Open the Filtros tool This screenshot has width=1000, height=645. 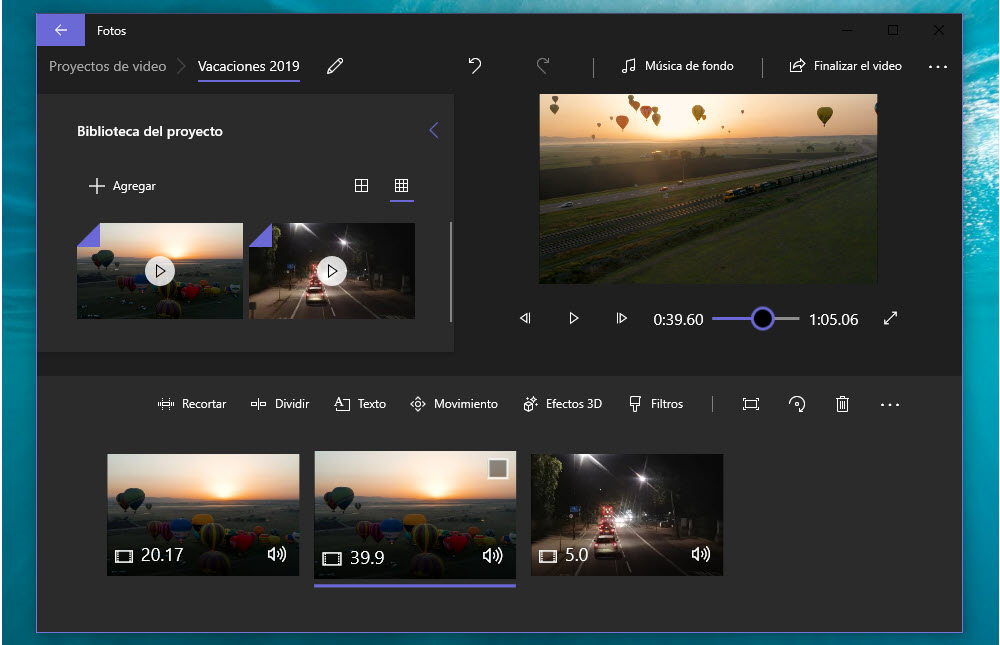pyautogui.click(x=656, y=404)
